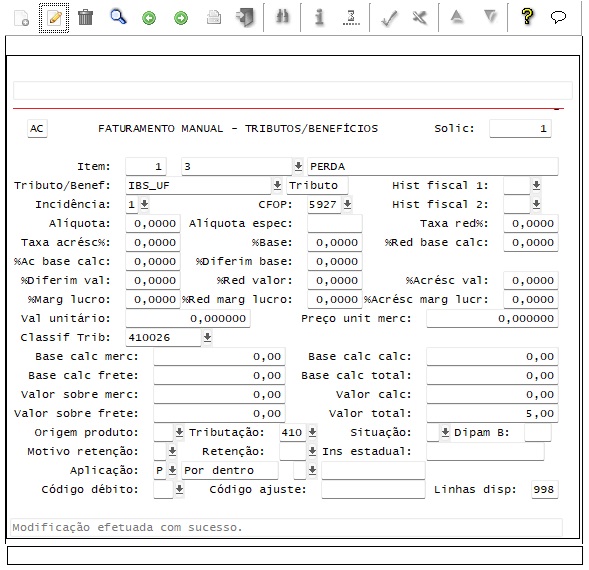Screen dimensions: 589x570
Task: Open the Classif Trib dropdown arrow
Action: (x=207, y=337)
